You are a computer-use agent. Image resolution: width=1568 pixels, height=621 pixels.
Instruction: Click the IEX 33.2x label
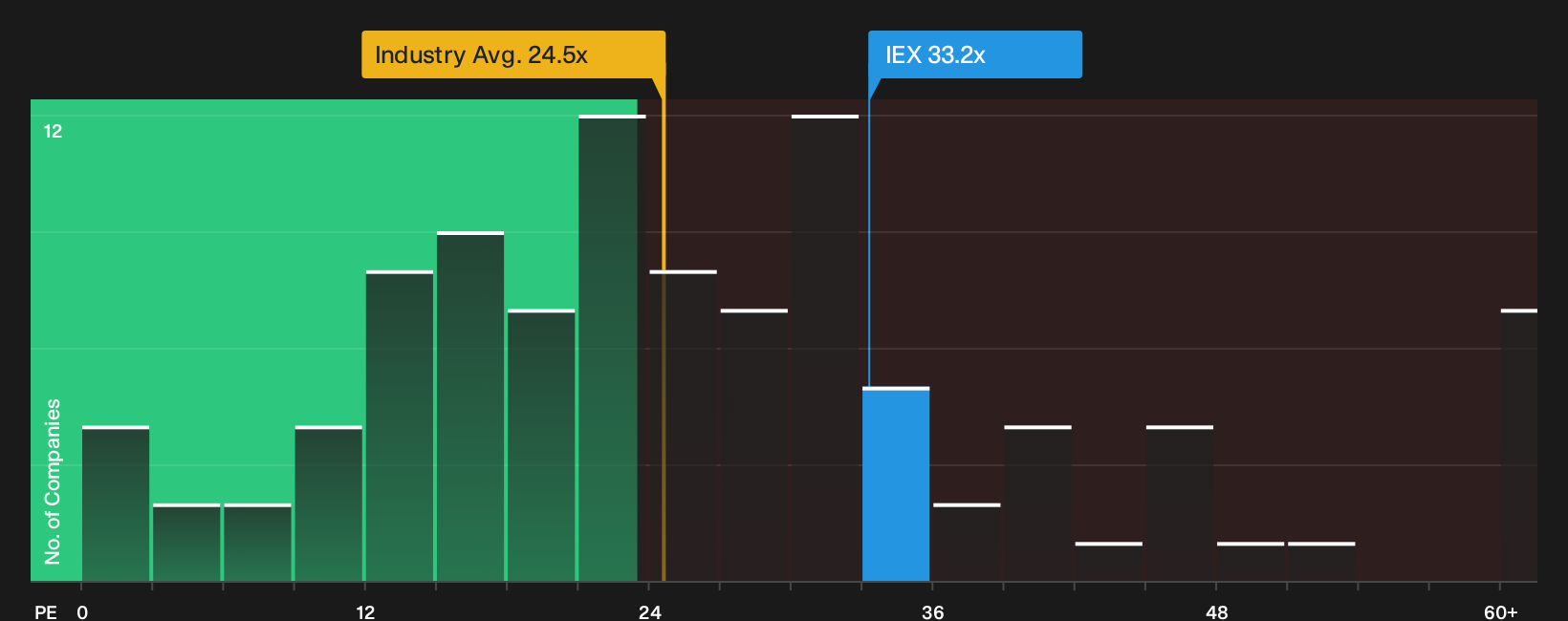[974, 54]
